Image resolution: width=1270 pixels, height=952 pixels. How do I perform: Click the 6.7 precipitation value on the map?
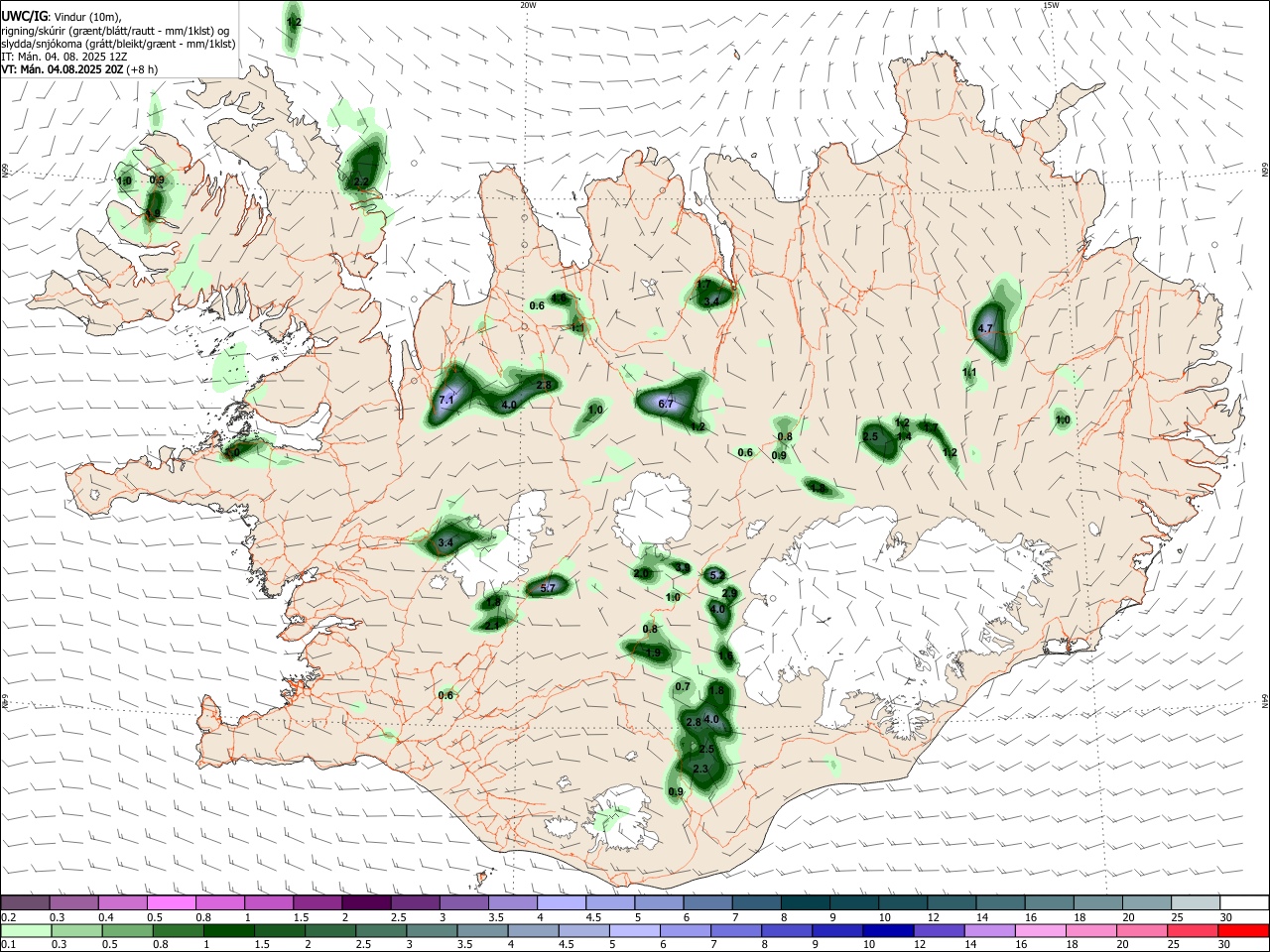666,404
